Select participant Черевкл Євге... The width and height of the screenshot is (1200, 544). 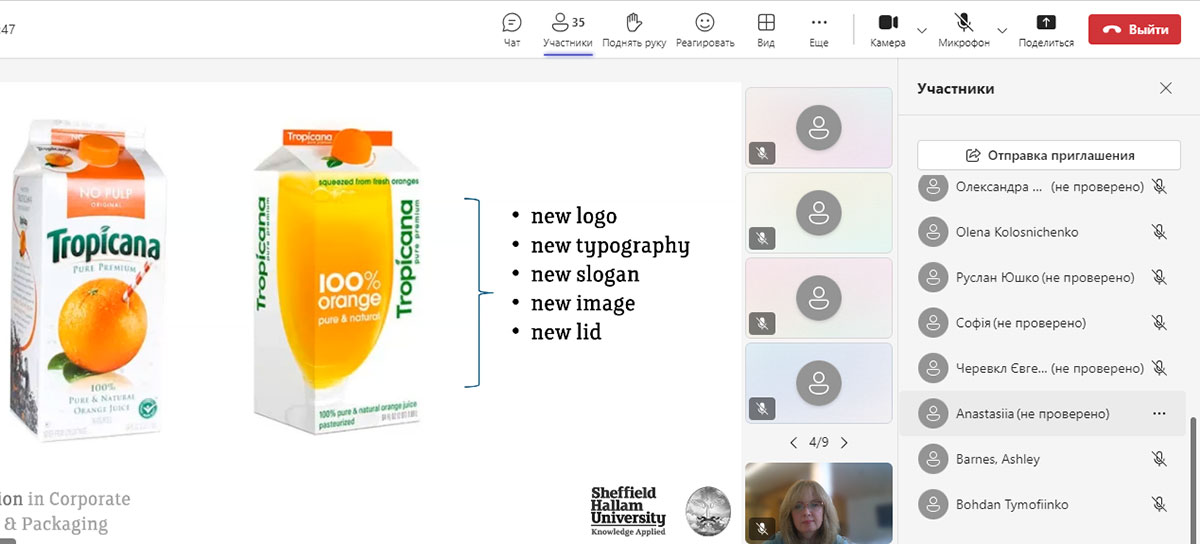pos(1042,368)
